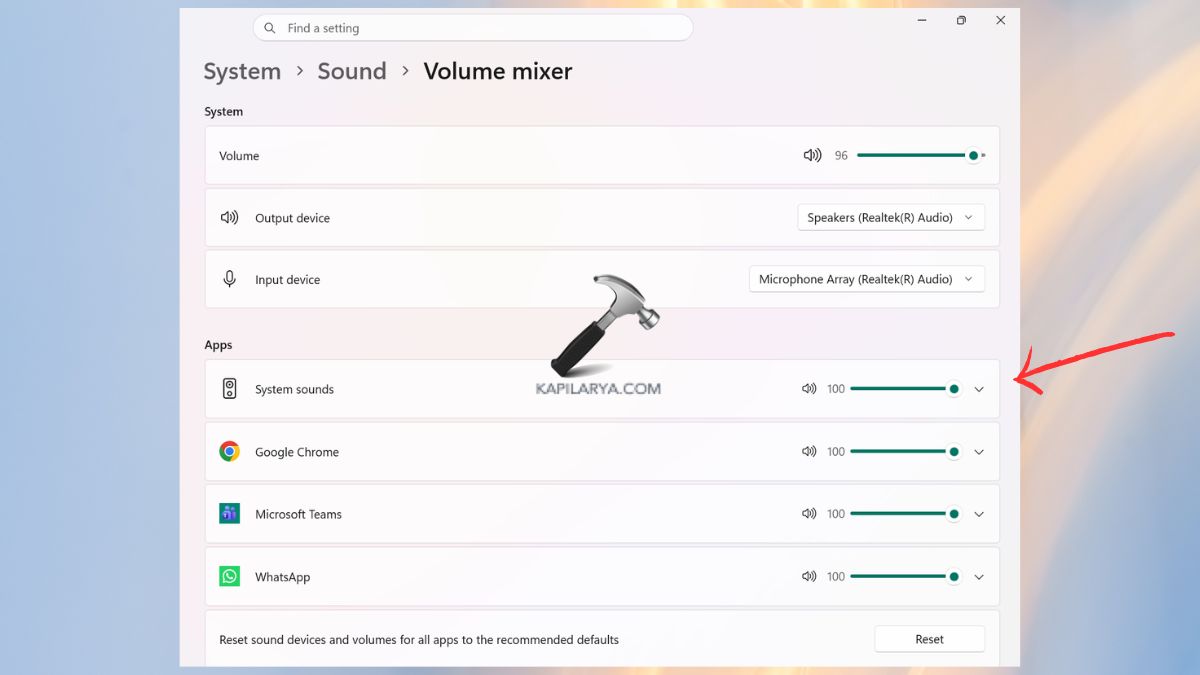Expand the System sounds row chevron
1200x675 pixels.
click(x=979, y=389)
